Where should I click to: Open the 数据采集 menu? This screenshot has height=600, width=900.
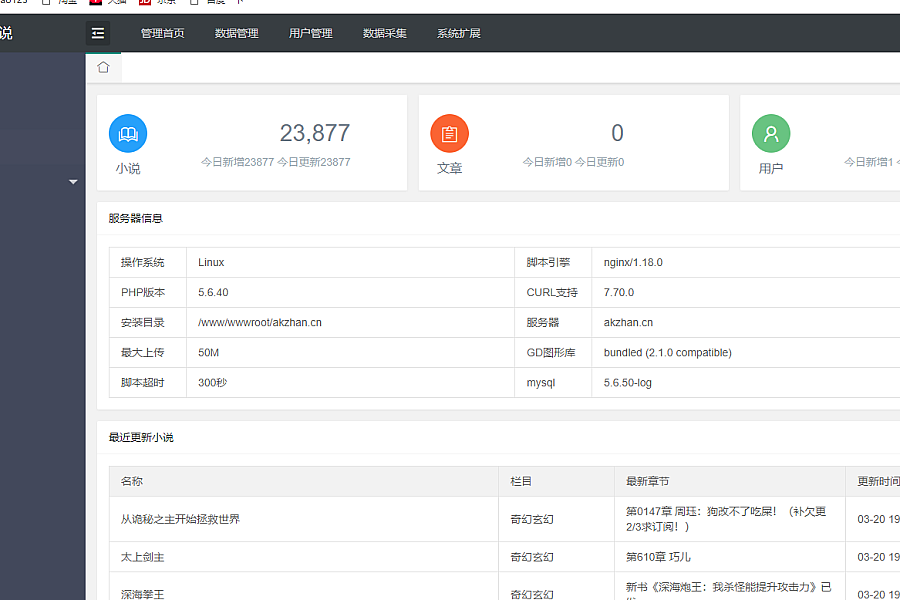pos(385,33)
